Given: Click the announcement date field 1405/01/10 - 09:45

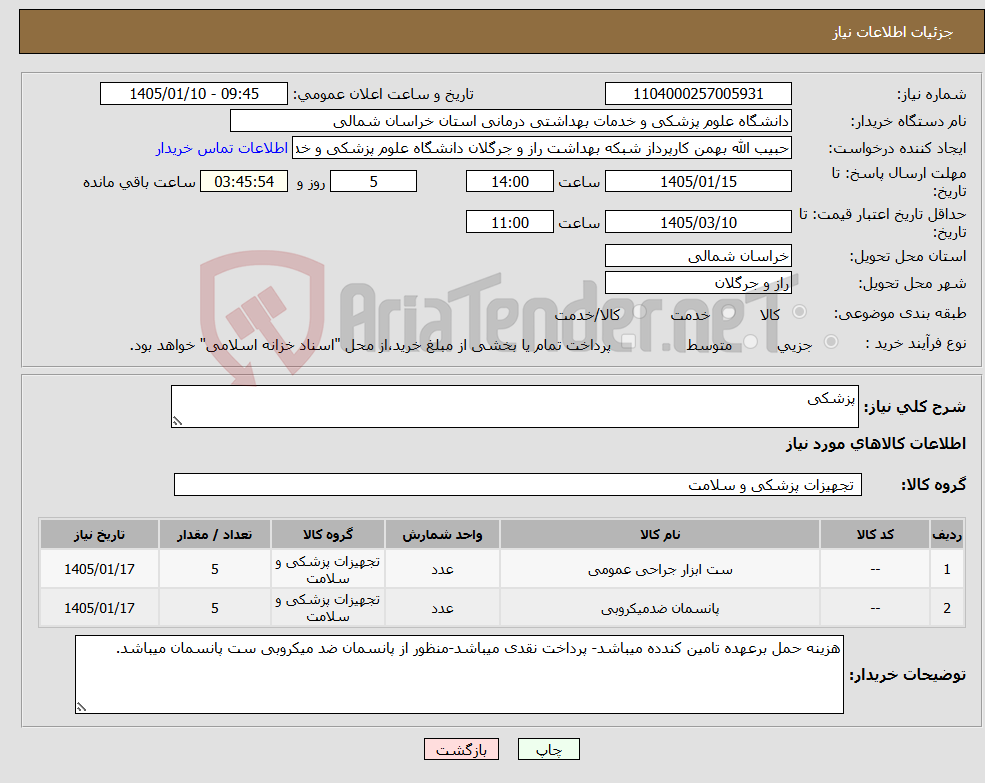Looking at the screenshot, I should point(193,94).
